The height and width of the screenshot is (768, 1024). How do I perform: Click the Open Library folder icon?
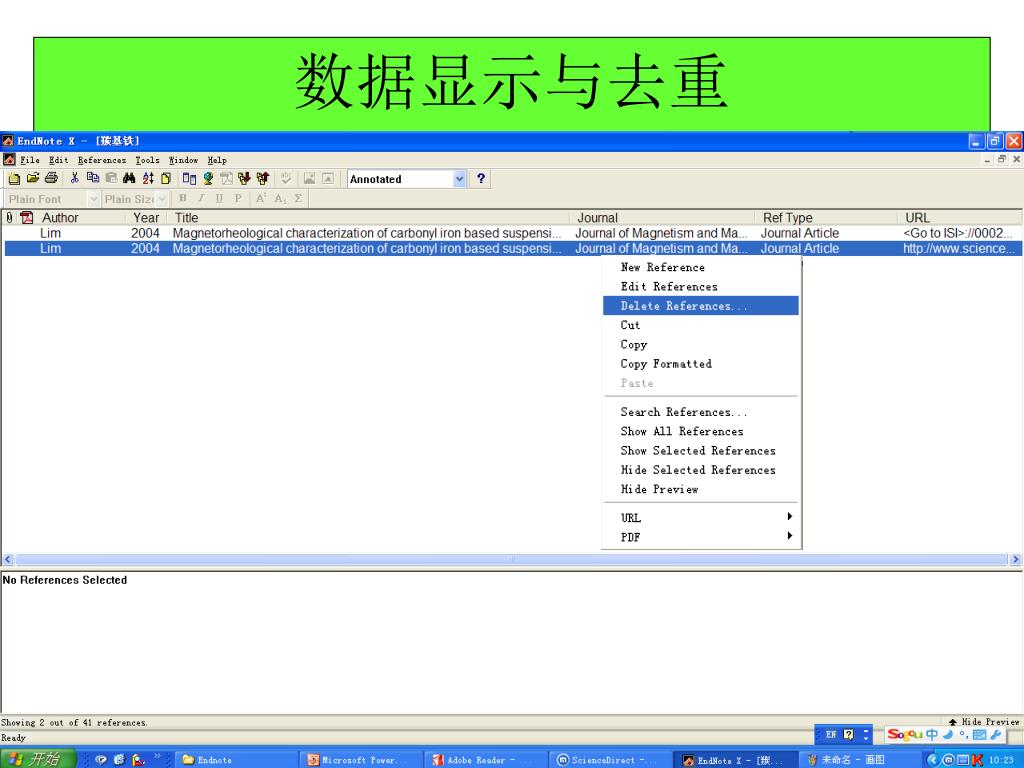(33, 178)
